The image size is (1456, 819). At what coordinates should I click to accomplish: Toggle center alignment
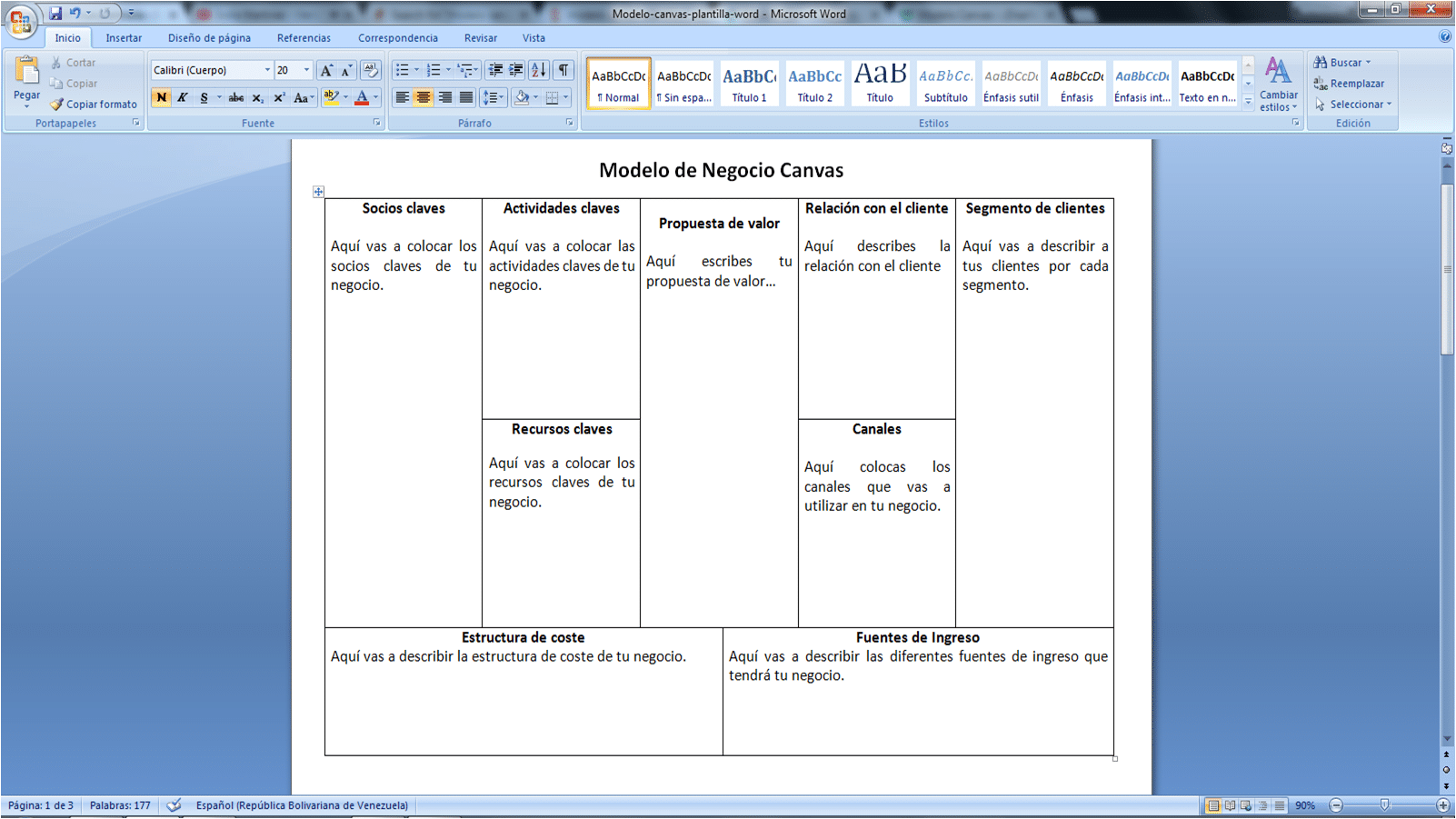(x=424, y=97)
